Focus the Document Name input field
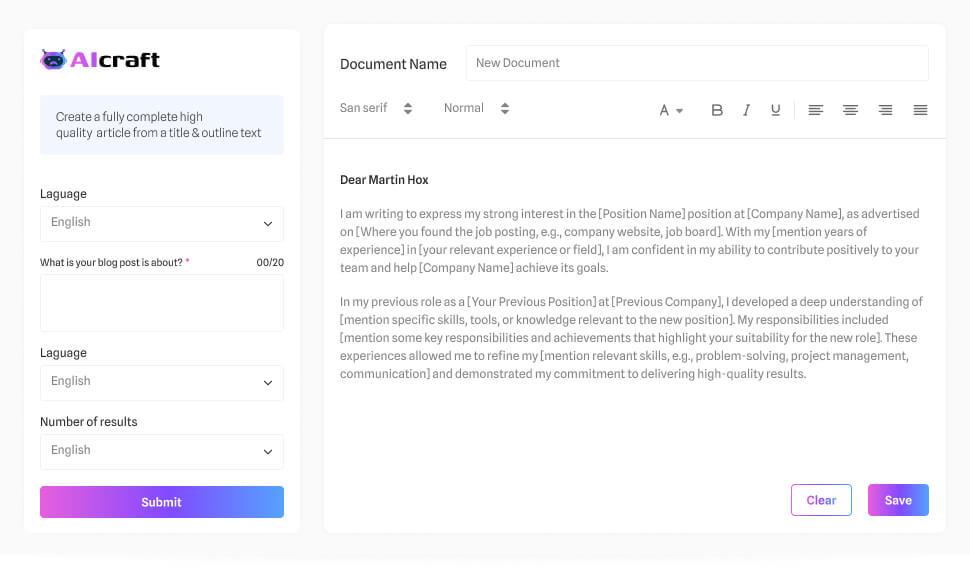 click(x=696, y=63)
